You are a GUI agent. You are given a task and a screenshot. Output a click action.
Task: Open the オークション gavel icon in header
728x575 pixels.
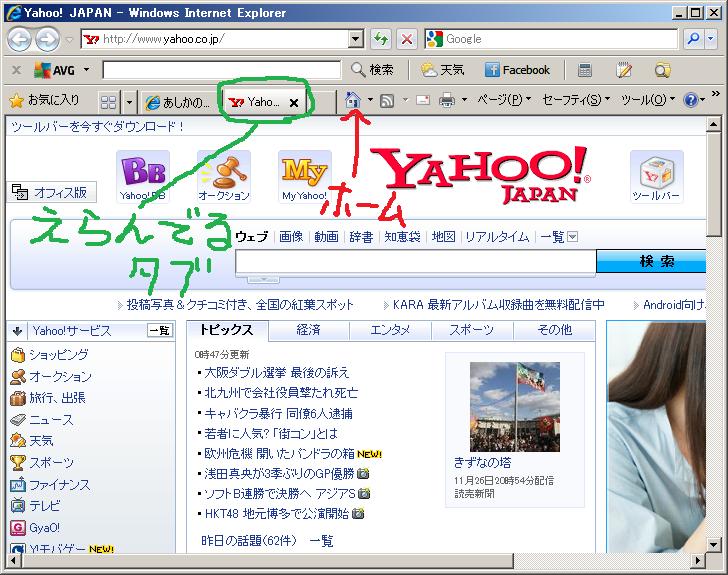[224, 176]
